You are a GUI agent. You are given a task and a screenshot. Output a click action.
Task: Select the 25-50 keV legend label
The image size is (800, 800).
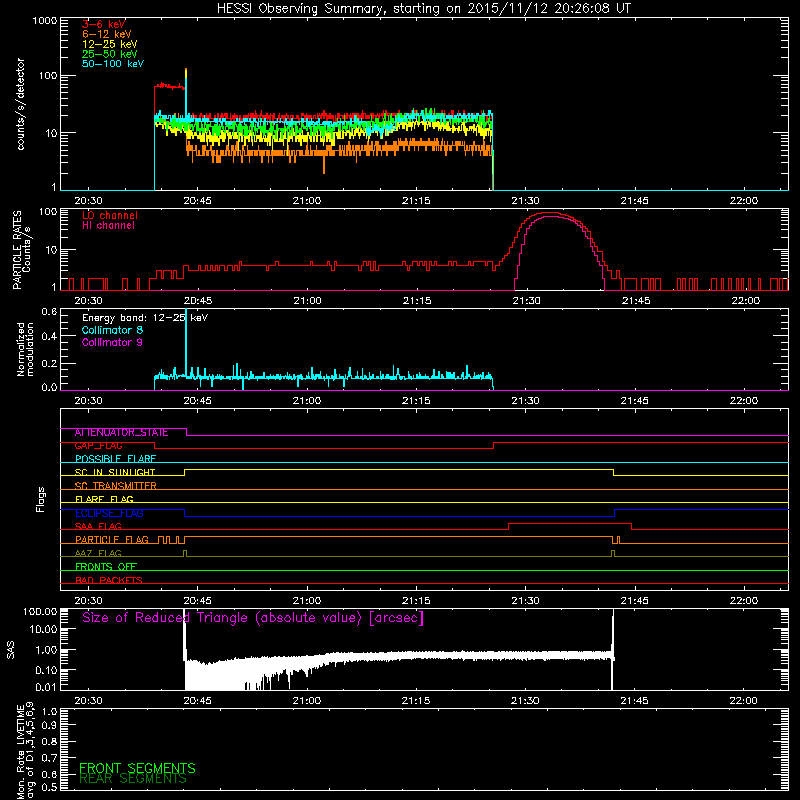coord(110,54)
